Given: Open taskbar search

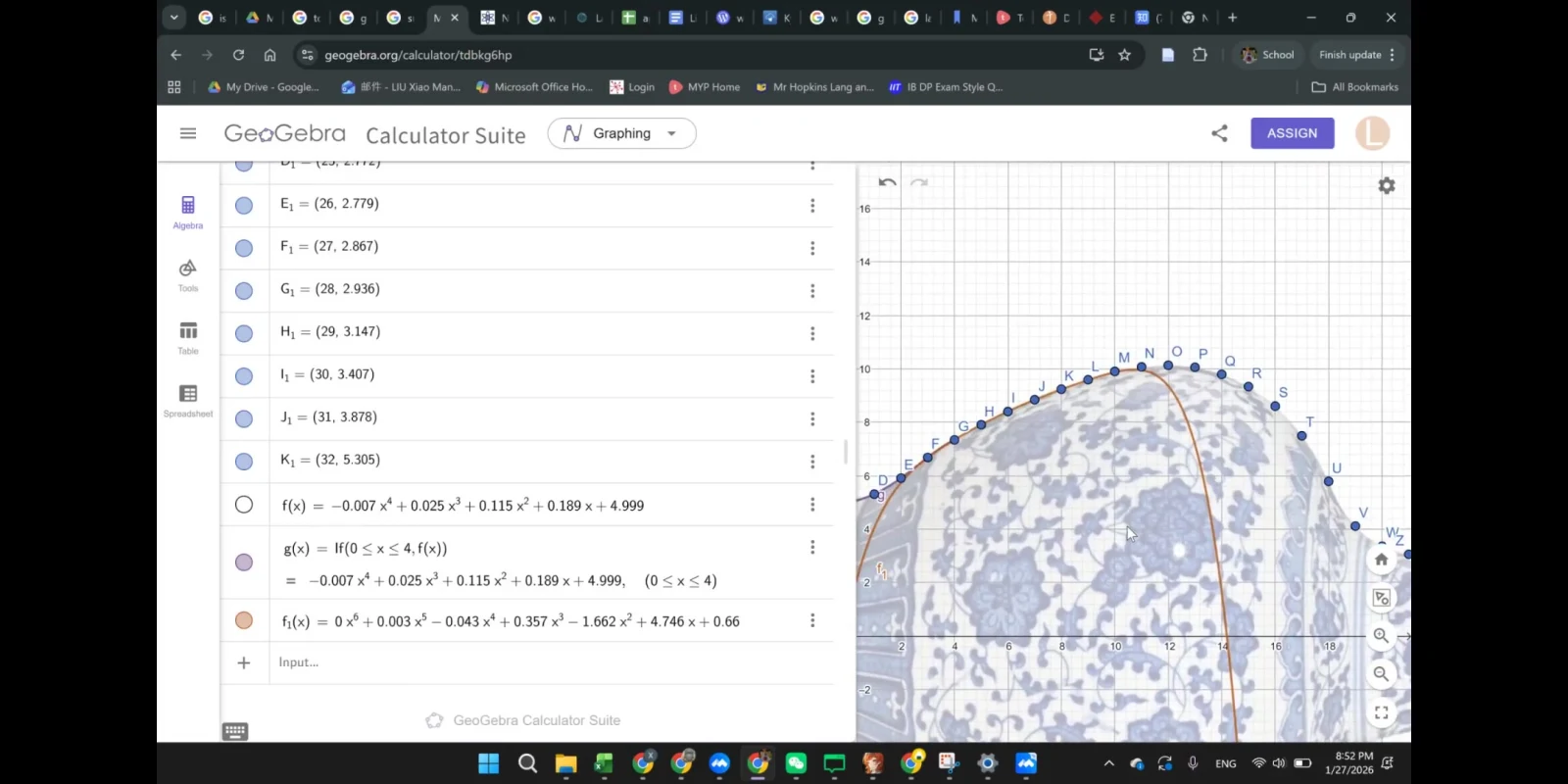Looking at the screenshot, I should tap(527, 763).
